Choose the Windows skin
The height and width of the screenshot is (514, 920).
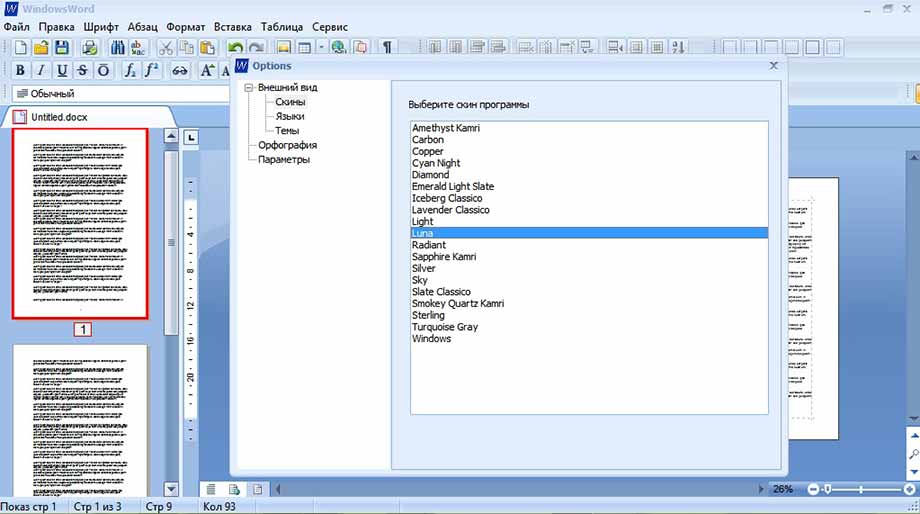(589, 339)
